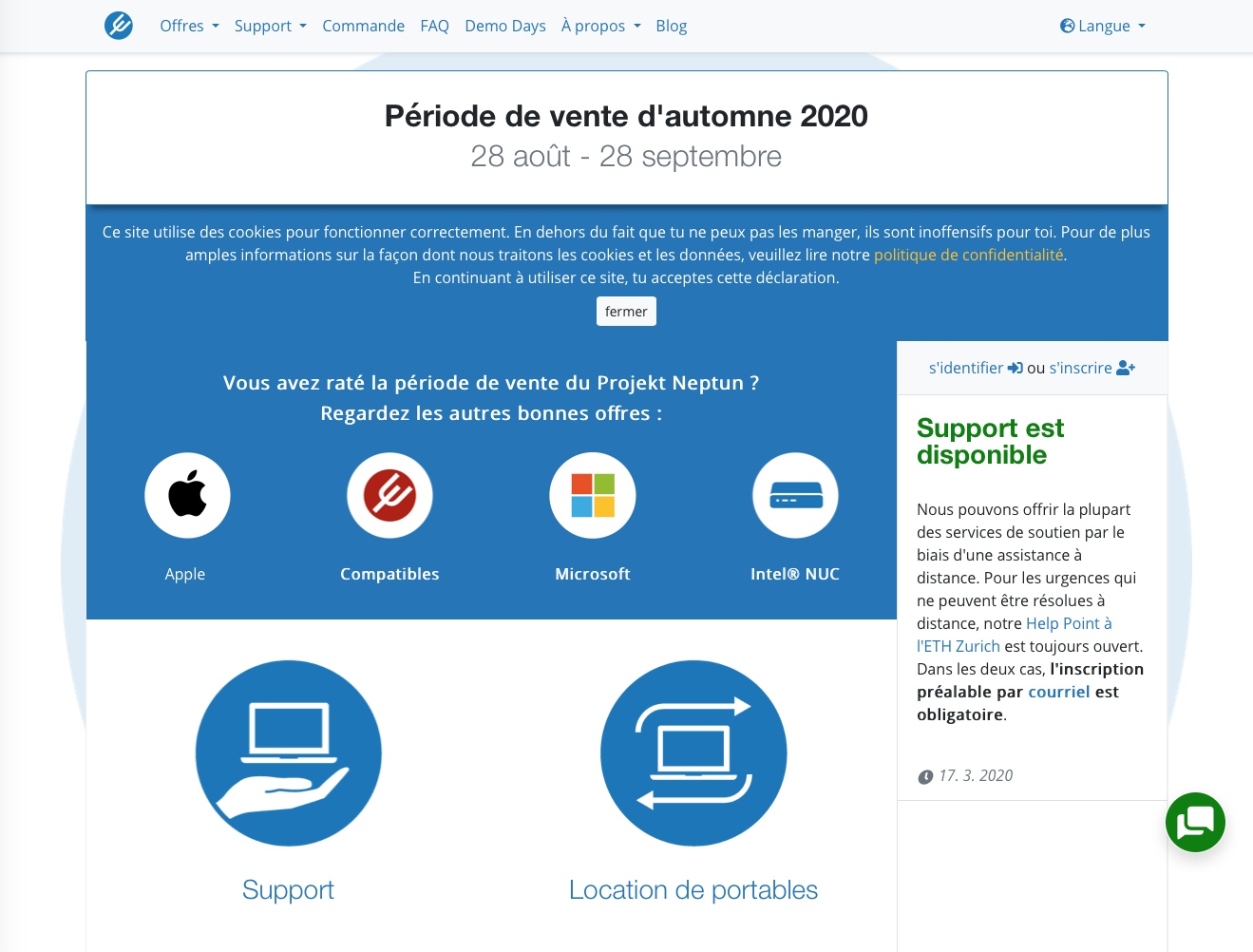The image size is (1253, 952).
Task: Click the courriel email link
Action: pos(1059,692)
